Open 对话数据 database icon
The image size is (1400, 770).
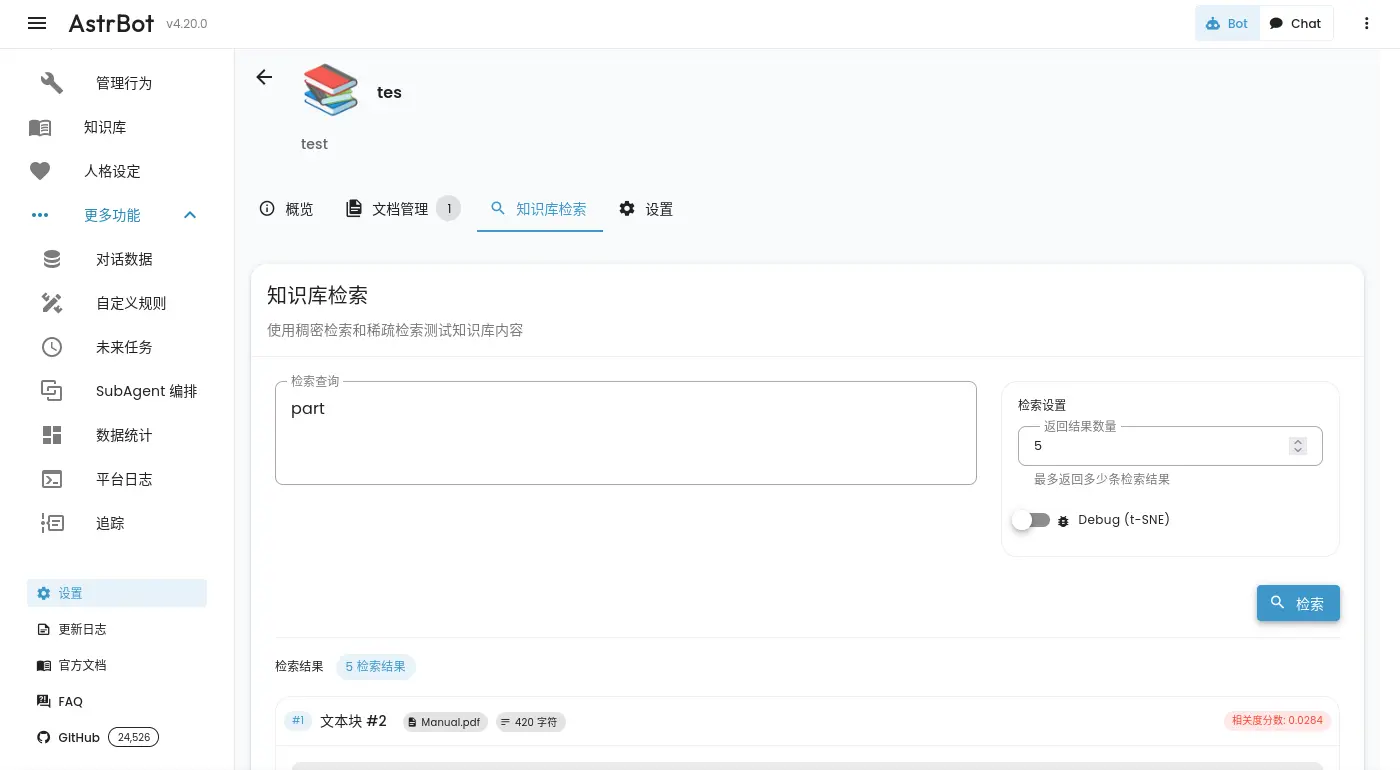click(x=52, y=260)
